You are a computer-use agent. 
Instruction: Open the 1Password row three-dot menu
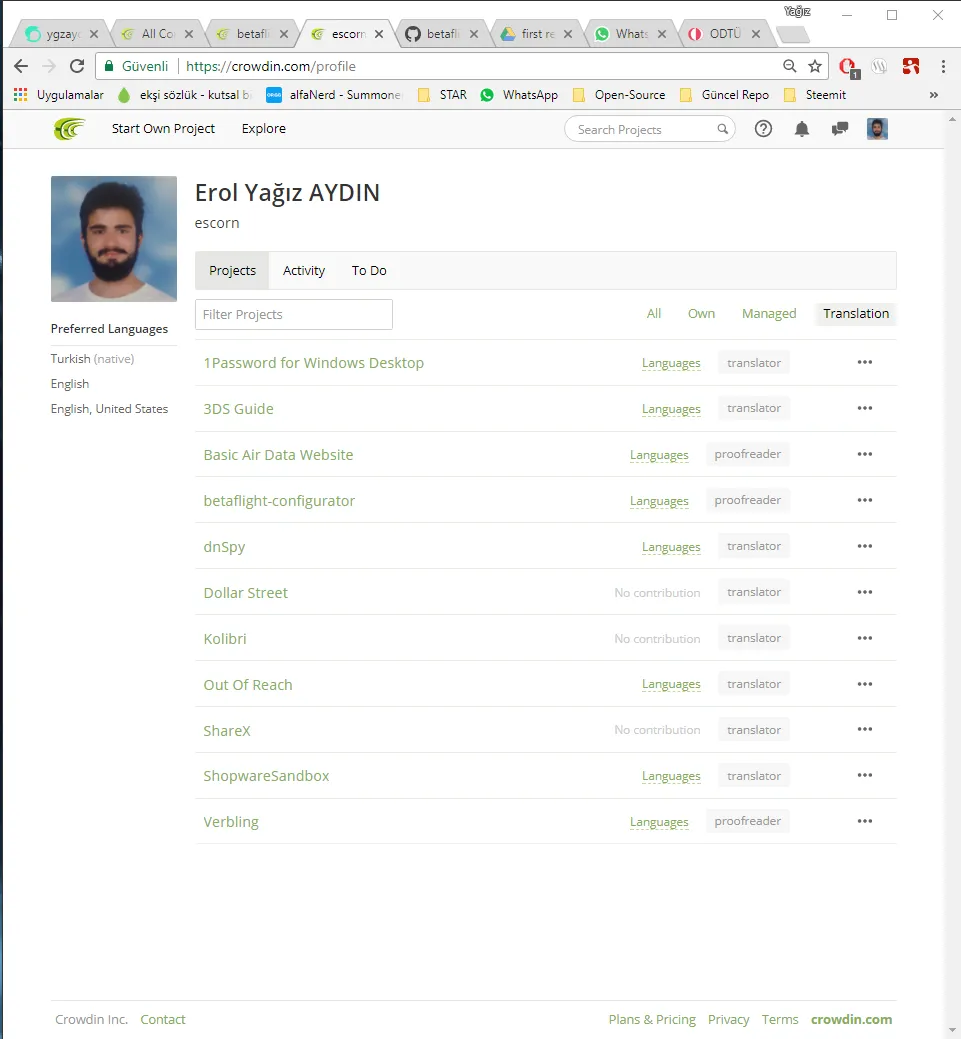(x=865, y=362)
